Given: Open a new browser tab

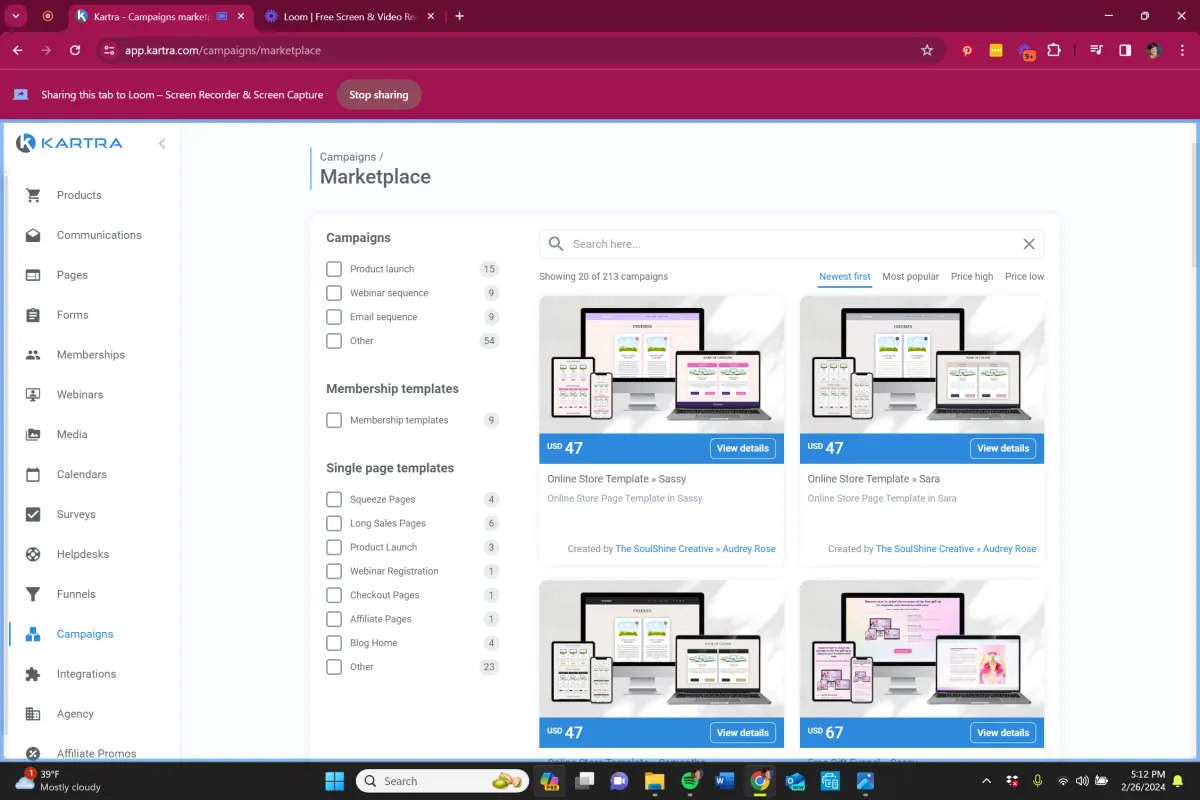Looking at the screenshot, I should (460, 16).
